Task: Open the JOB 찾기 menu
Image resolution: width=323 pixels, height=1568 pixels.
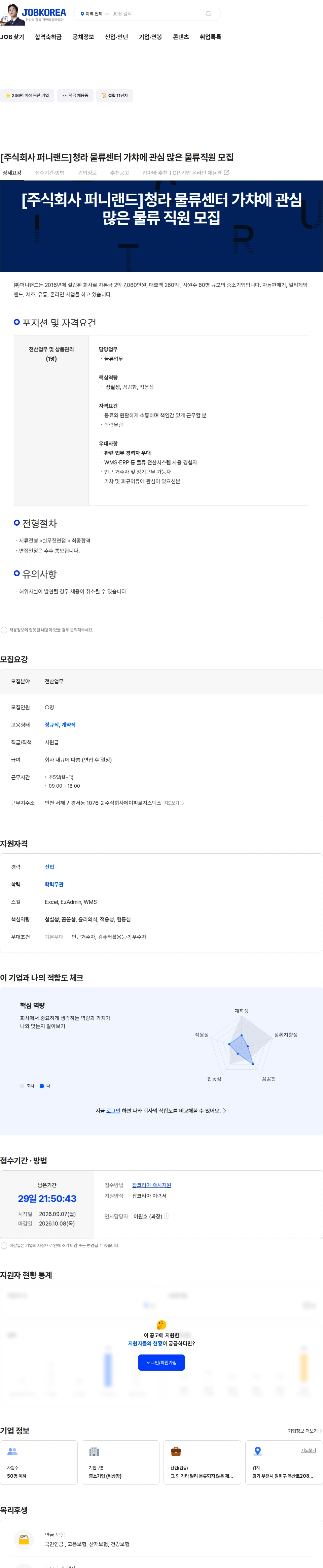Action: (12, 37)
